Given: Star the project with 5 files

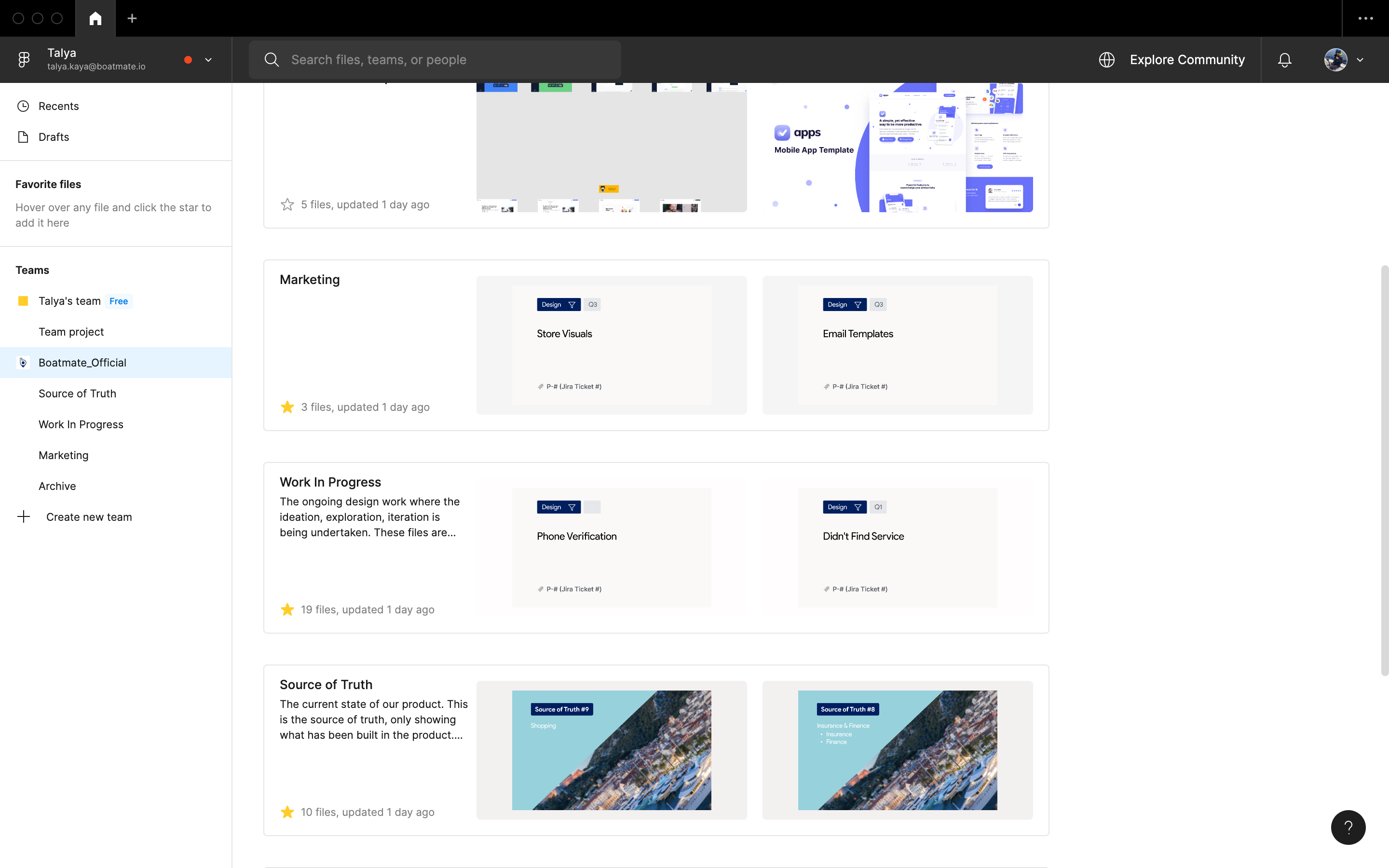Looking at the screenshot, I should click(x=287, y=204).
